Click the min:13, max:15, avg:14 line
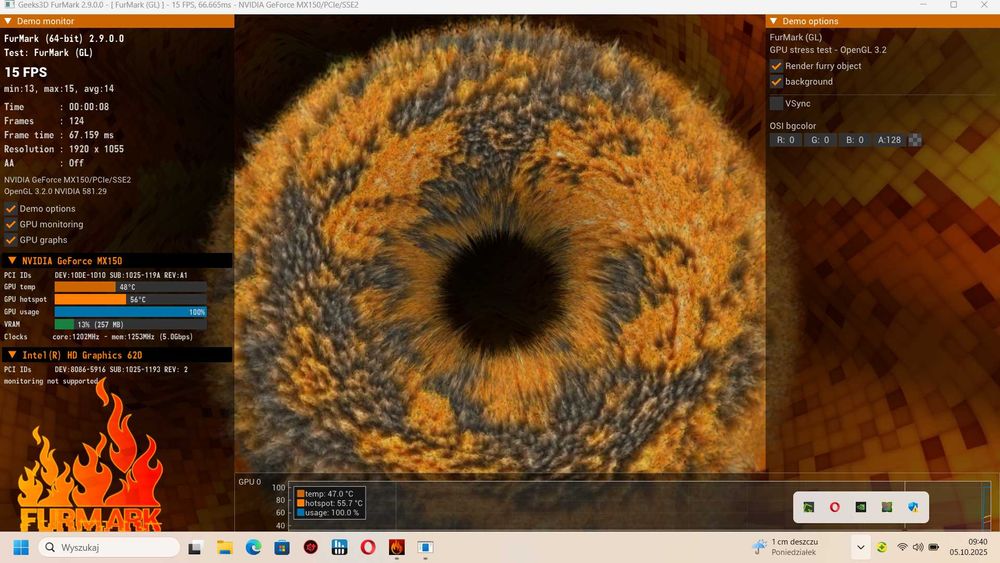This screenshot has height=563, width=1000. click(x=59, y=89)
